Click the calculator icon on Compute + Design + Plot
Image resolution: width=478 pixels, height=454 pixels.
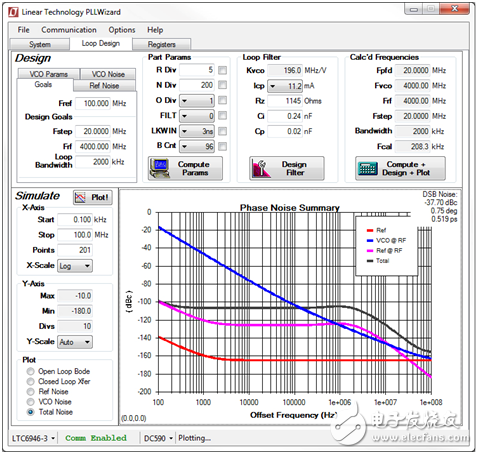[x=368, y=169]
